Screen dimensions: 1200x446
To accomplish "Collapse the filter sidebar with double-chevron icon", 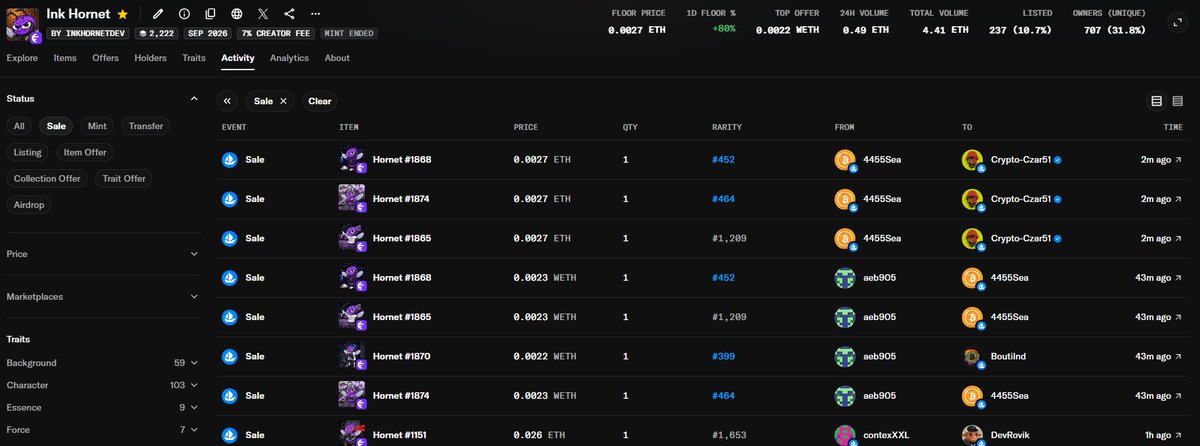I will coord(227,101).
